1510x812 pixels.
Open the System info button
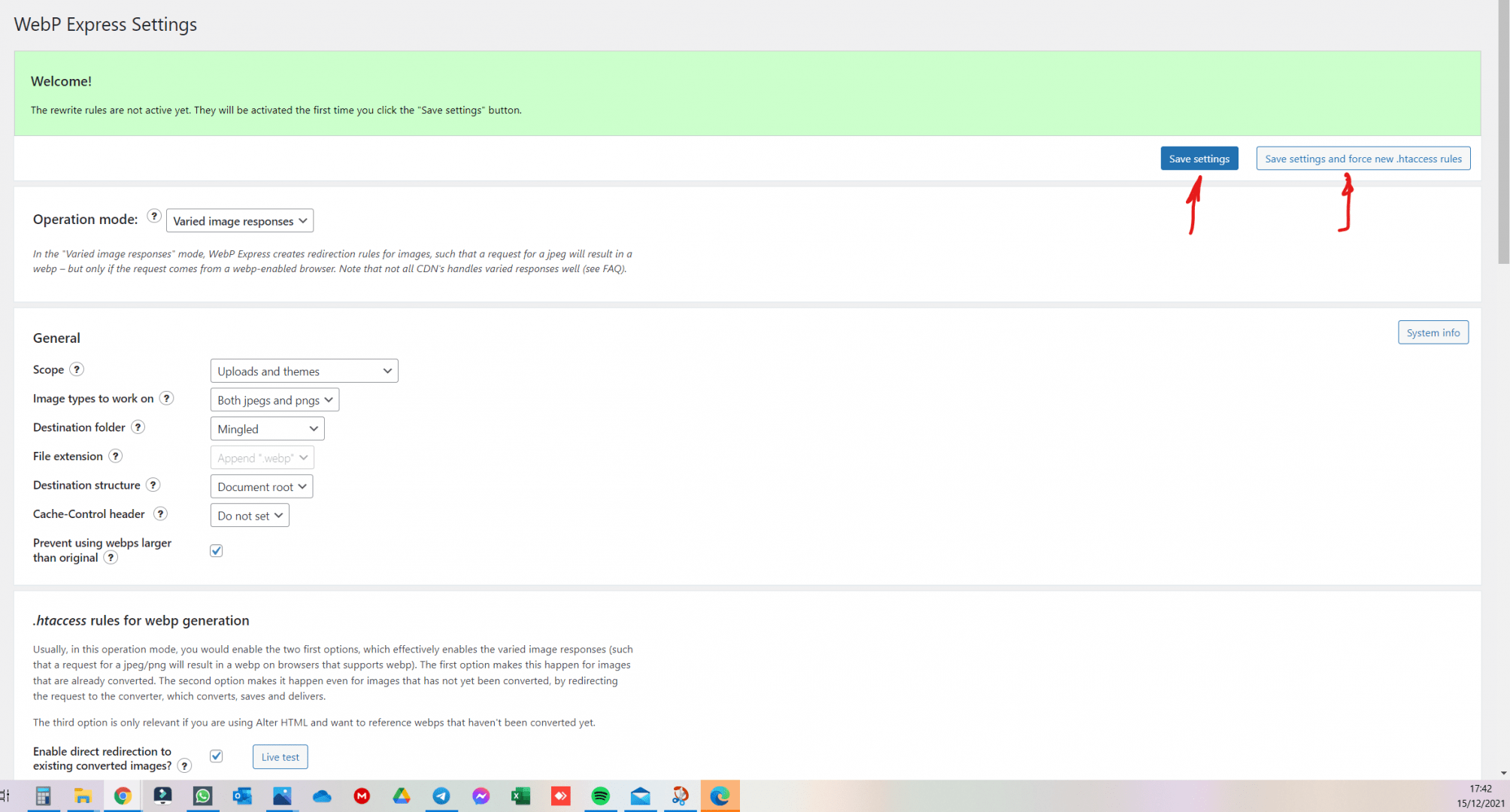coord(1433,332)
